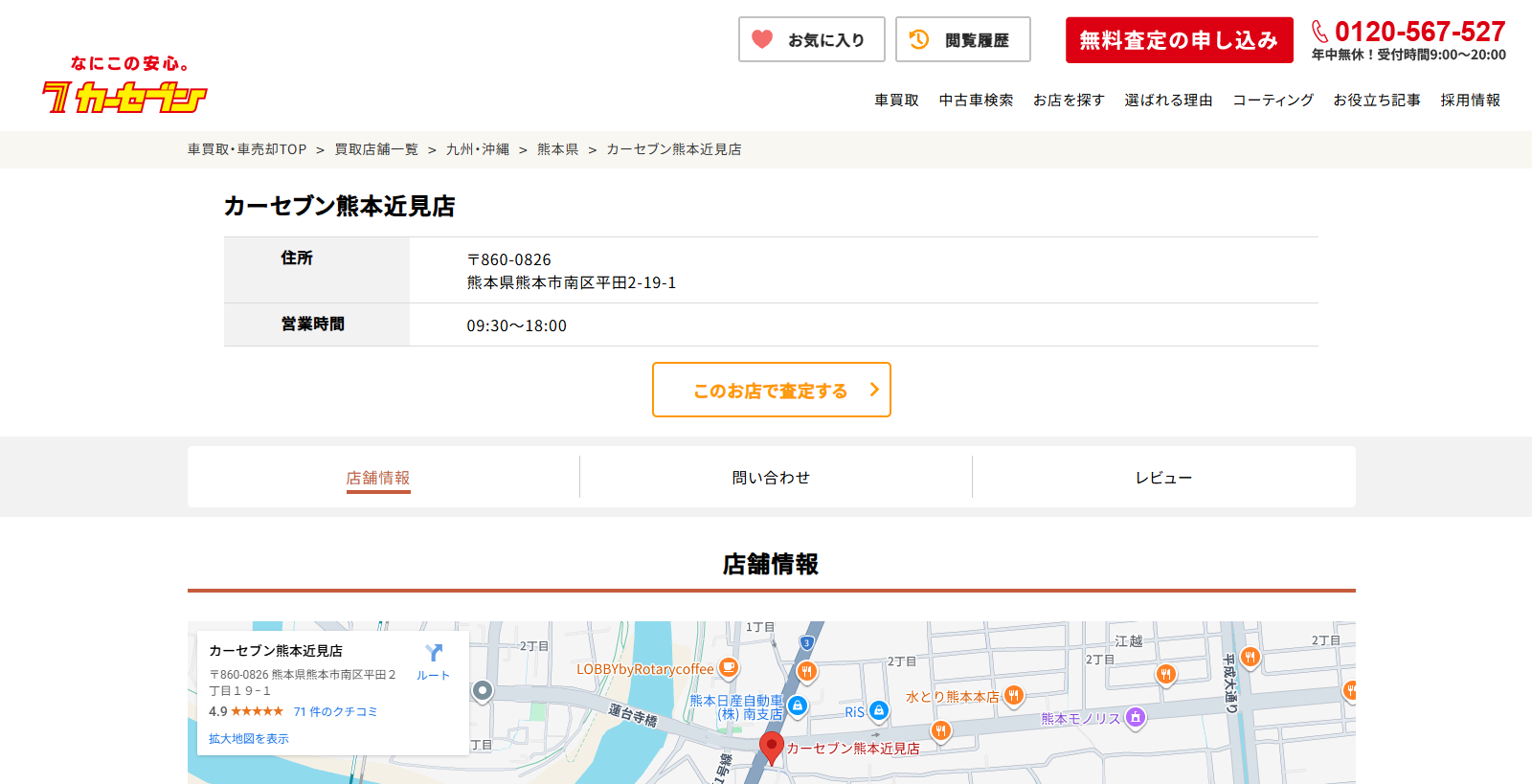
Task: Click the 熊本日産自動車 marker icon
Action: pyautogui.click(x=798, y=706)
